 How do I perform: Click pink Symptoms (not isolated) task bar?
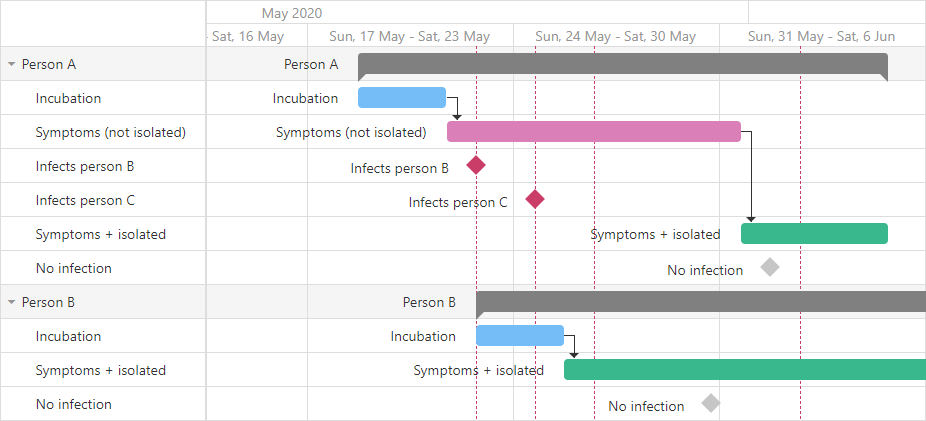pyautogui.click(x=594, y=132)
